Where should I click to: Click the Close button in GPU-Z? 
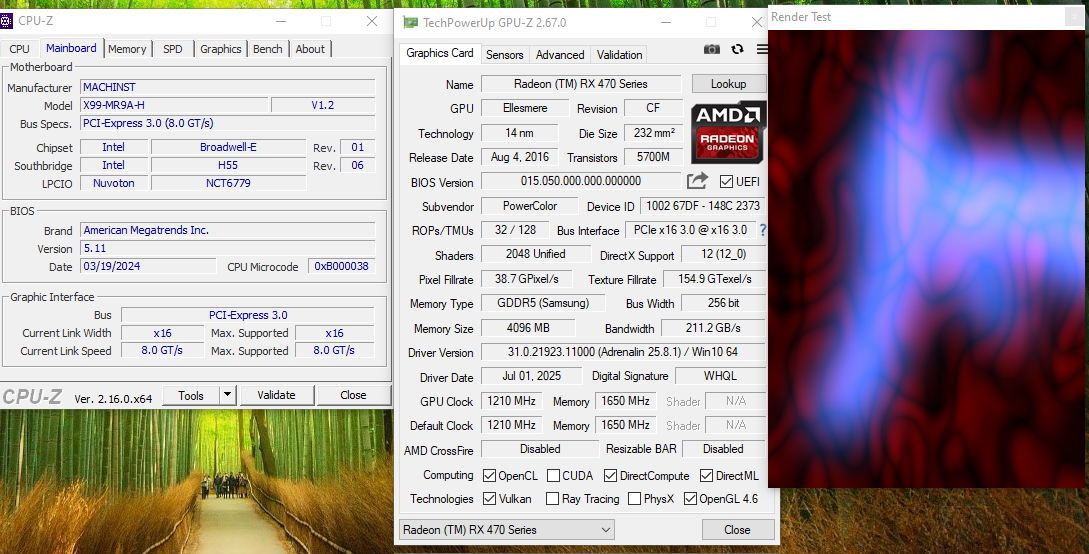(738, 530)
